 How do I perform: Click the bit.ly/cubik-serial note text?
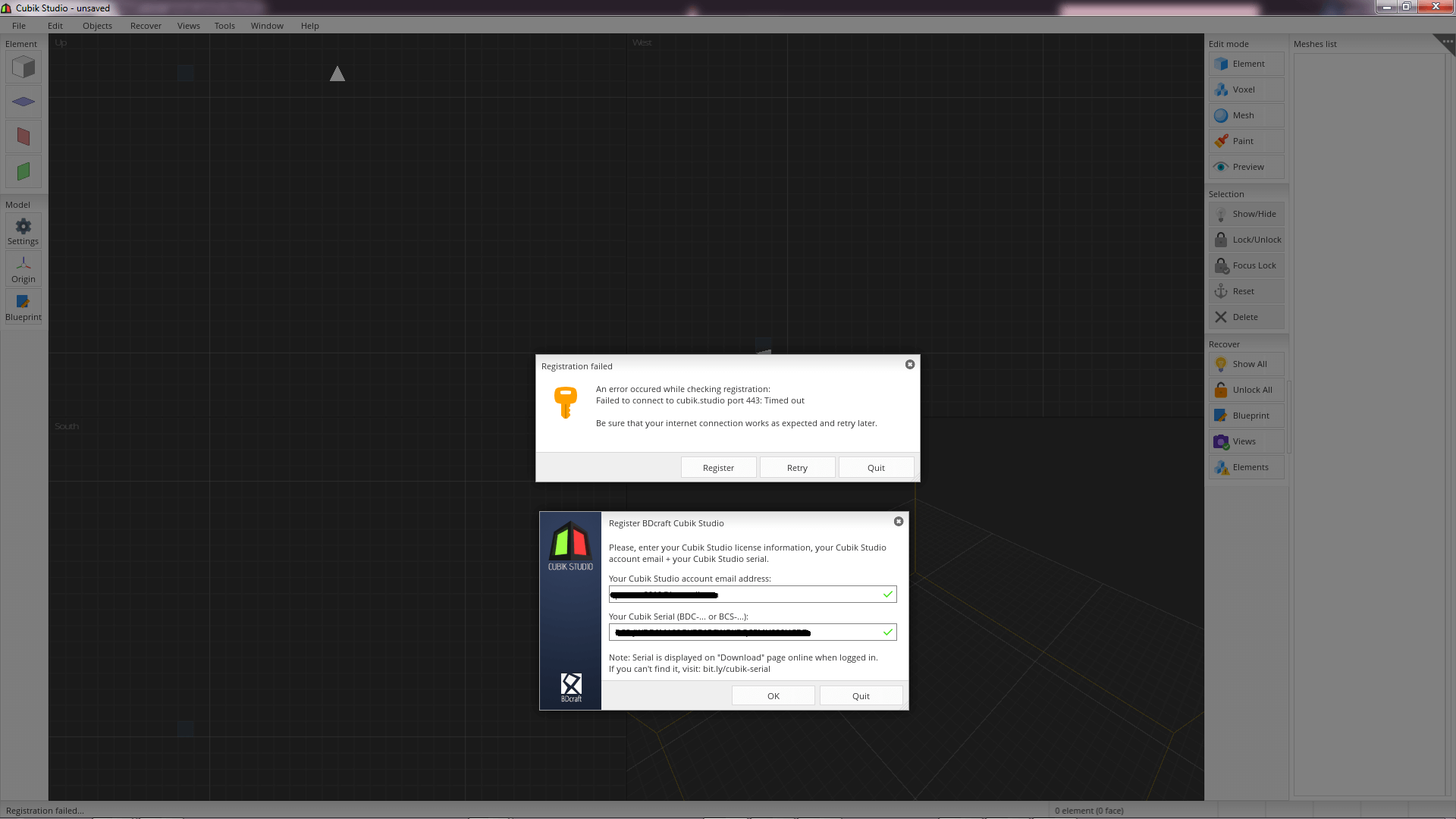click(736, 669)
